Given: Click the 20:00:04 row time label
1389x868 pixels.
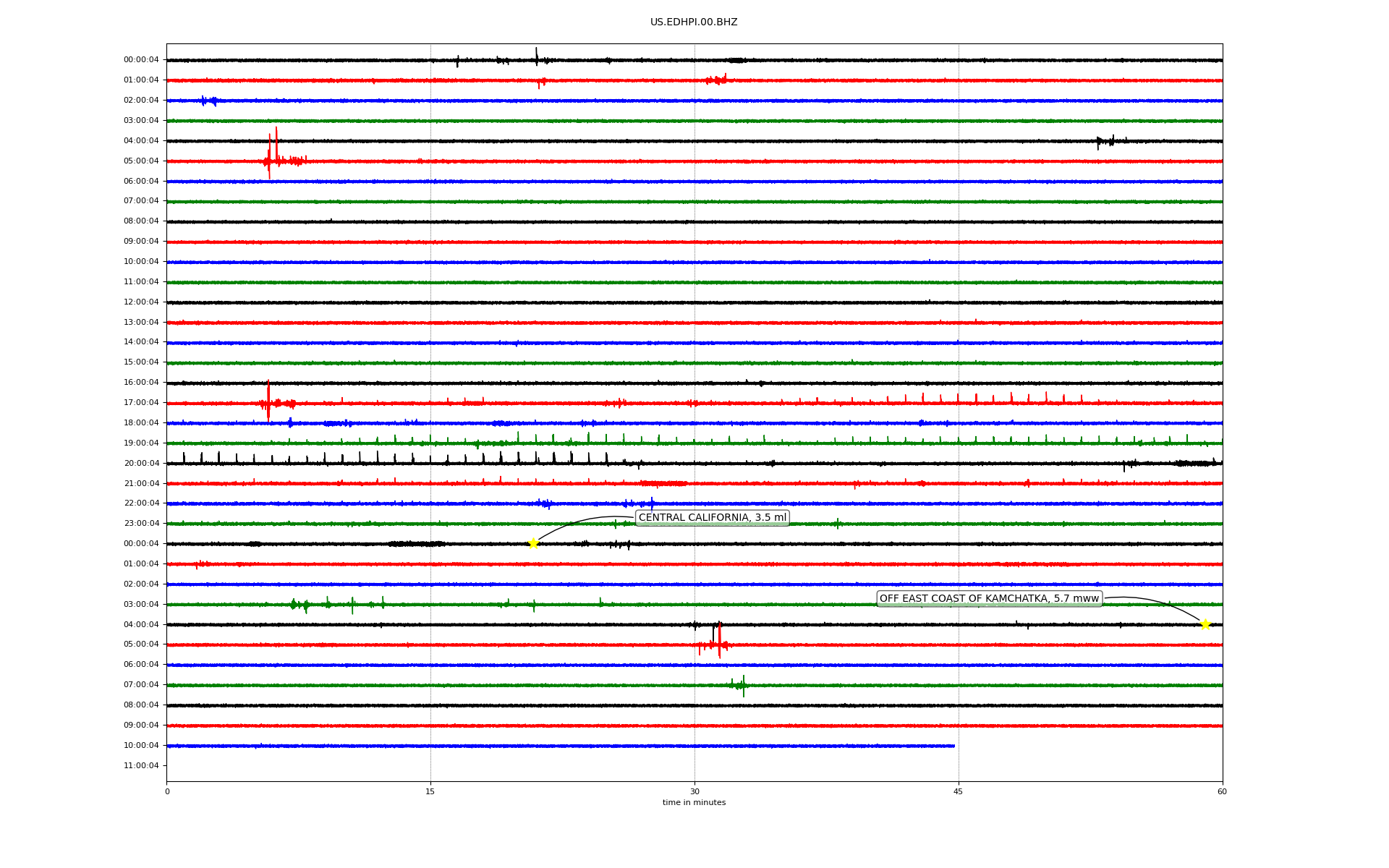Looking at the screenshot, I should tap(141, 463).
